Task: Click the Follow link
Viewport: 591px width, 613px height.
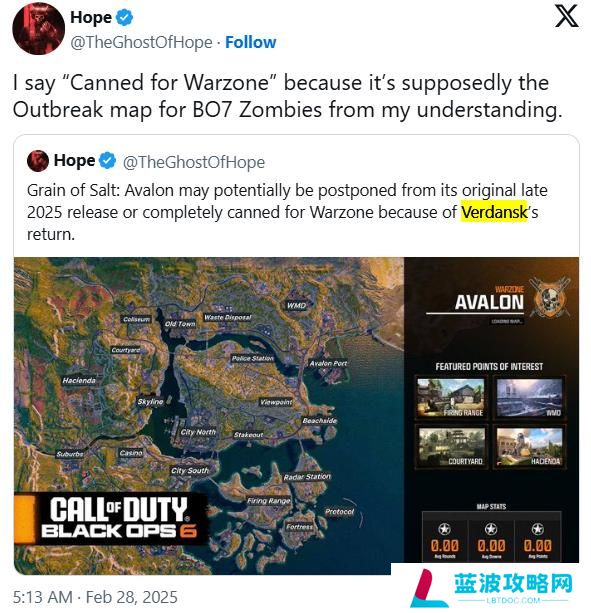Action: 251,42
